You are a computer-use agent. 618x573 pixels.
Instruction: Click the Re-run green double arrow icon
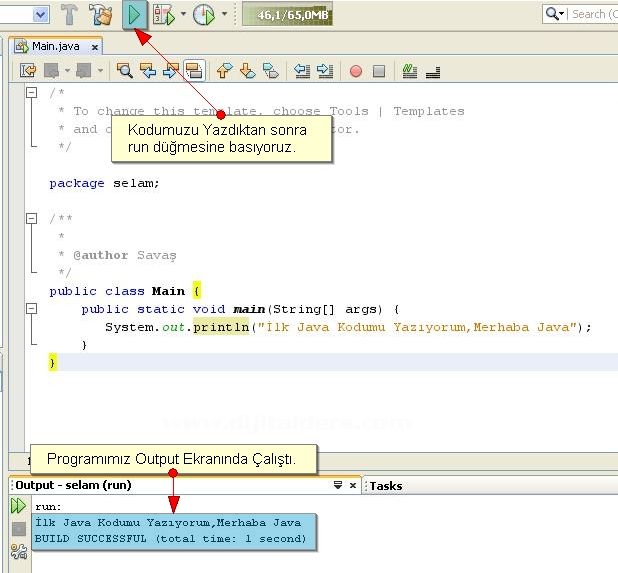19,506
